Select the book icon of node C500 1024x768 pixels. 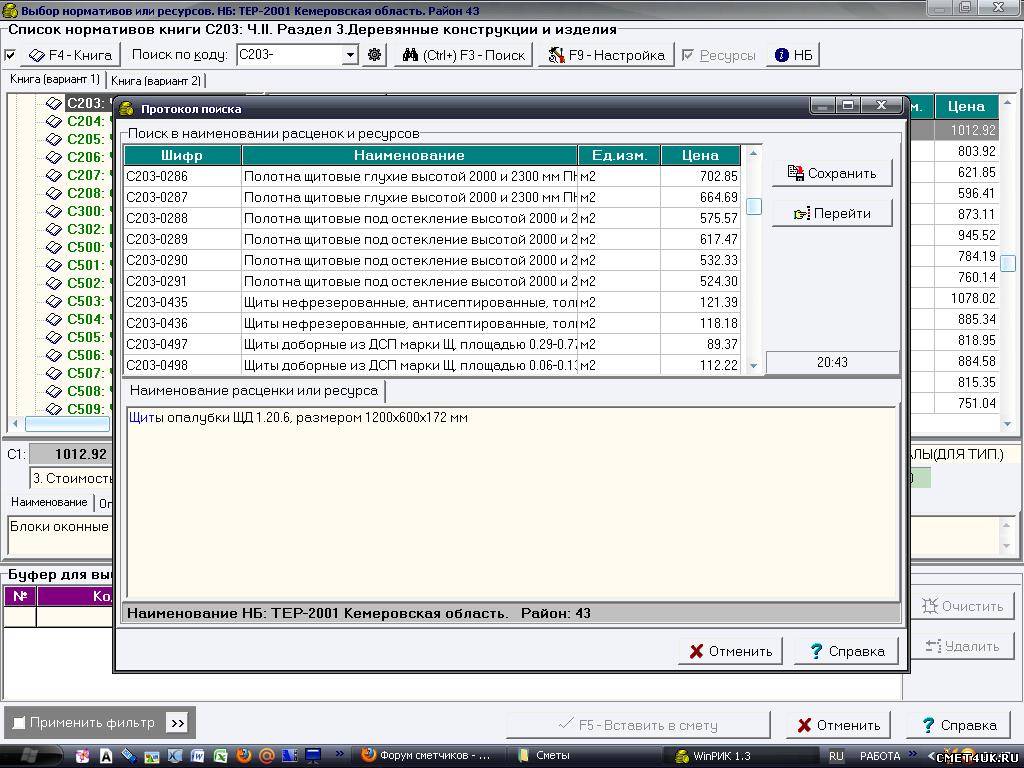click(x=54, y=248)
